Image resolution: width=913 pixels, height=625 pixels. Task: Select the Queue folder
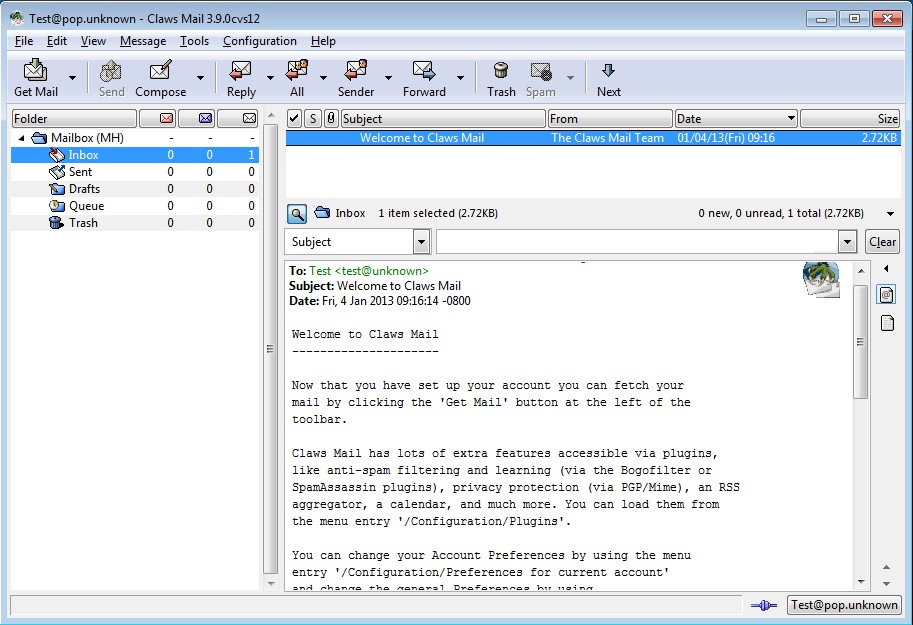pos(135,206)
